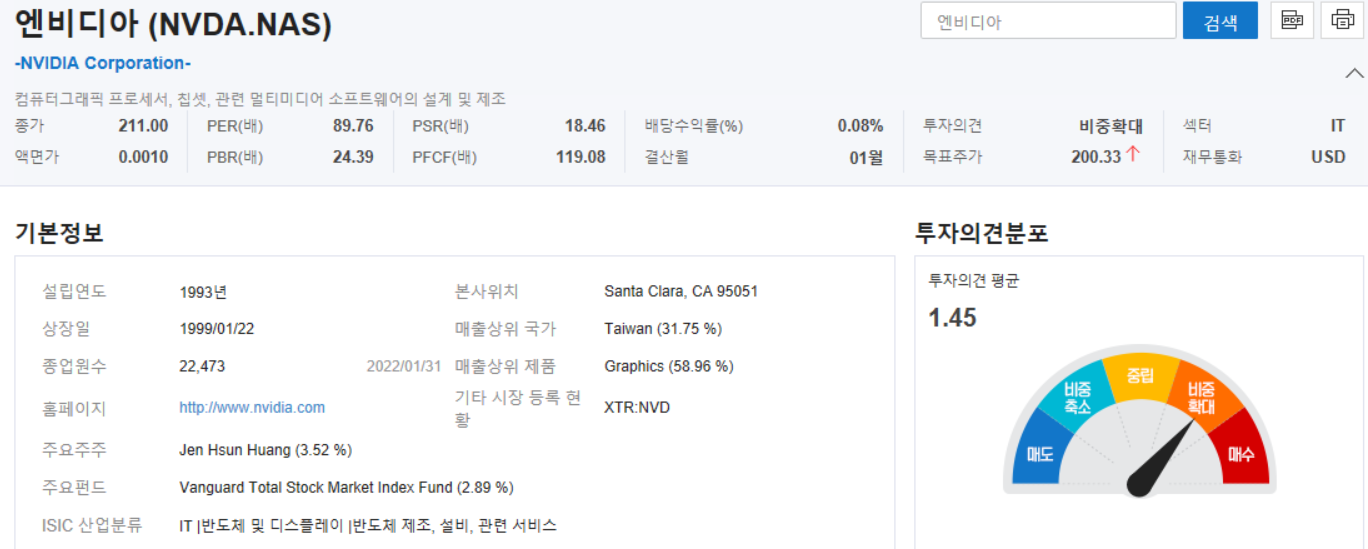Click the 주요주주 Jen Hsun Huang entry
This screenshot has height=549, width=1368.
[265, 450]
